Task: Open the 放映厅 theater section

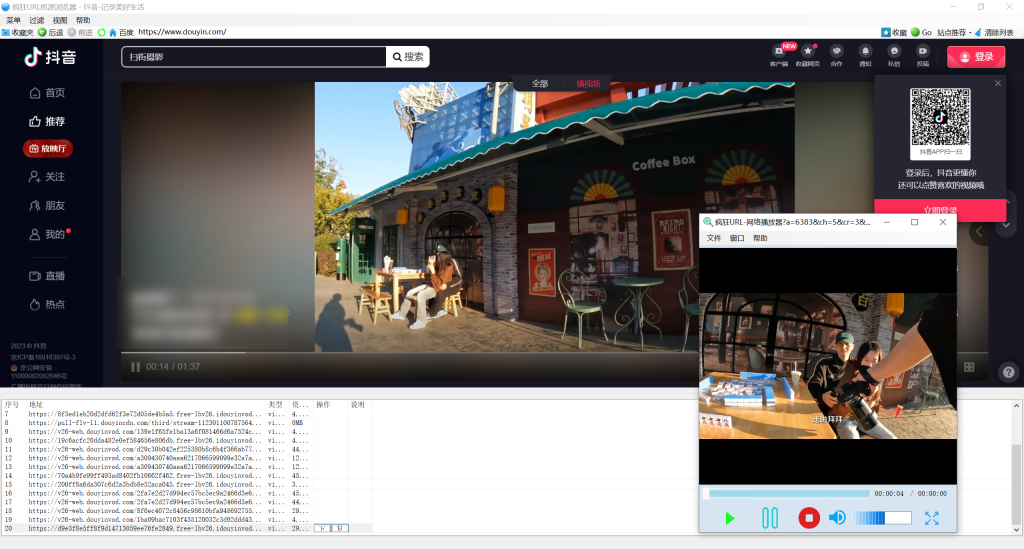Action: pyautogui.click(x=48, y=149)
